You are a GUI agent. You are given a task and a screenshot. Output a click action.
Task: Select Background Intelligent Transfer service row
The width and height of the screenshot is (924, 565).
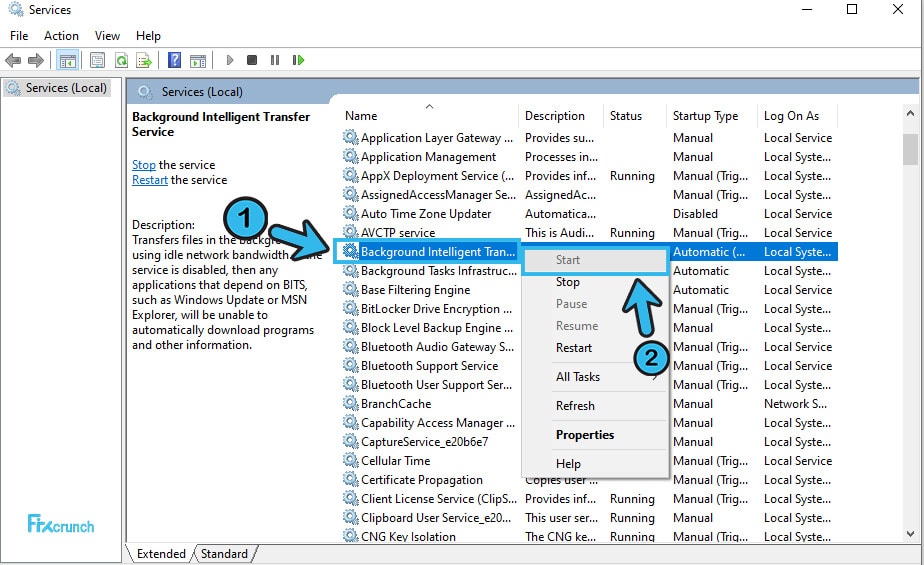tap(588, 252)
